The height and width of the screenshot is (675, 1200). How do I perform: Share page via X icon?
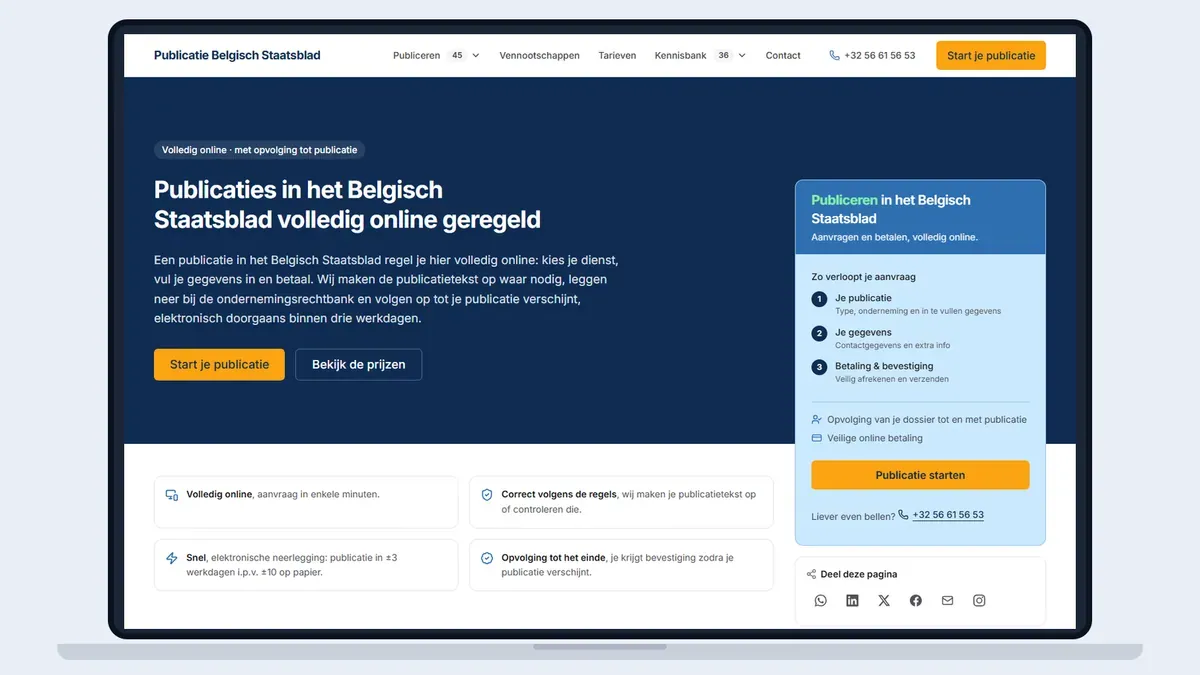(884, 600)
